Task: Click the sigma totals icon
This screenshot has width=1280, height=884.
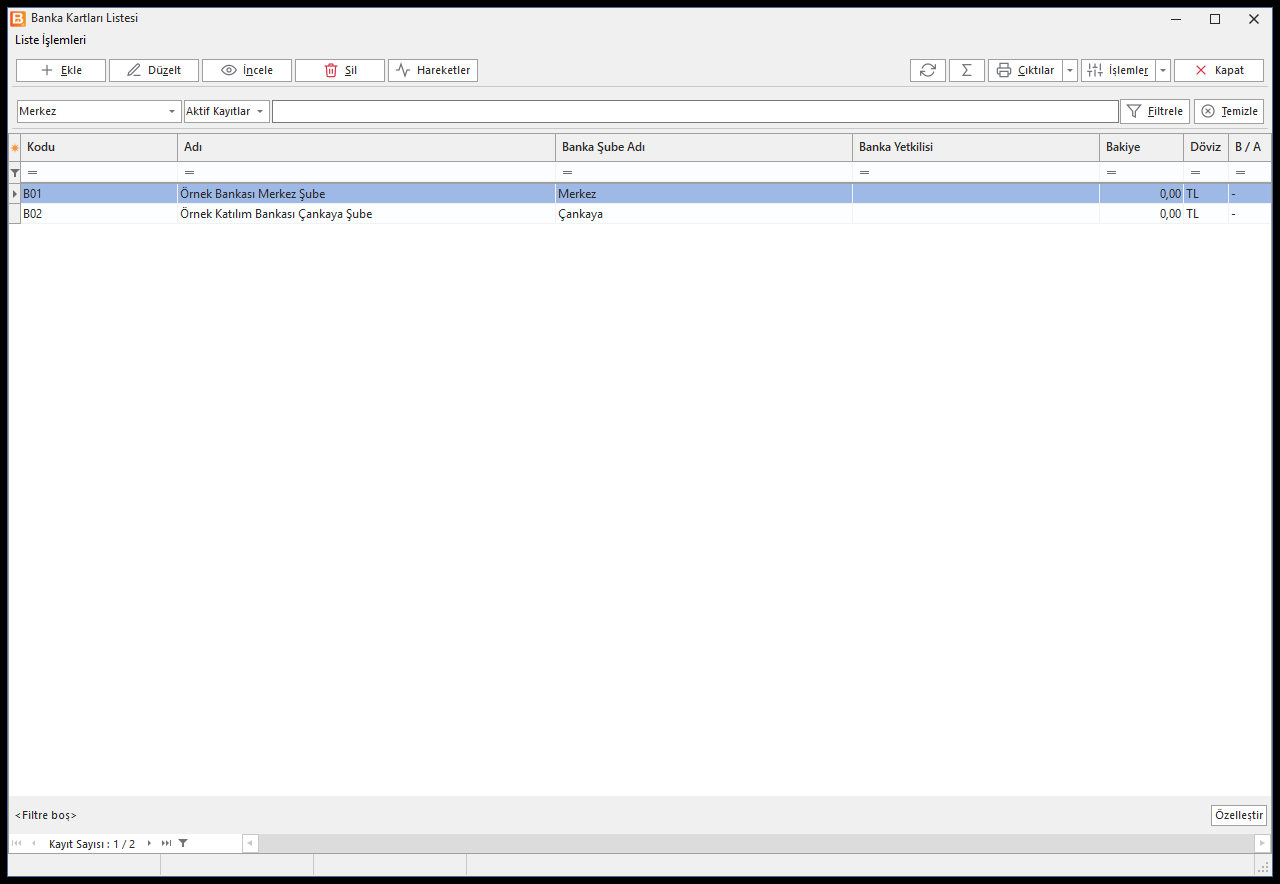Action: (x=967, y=70)
